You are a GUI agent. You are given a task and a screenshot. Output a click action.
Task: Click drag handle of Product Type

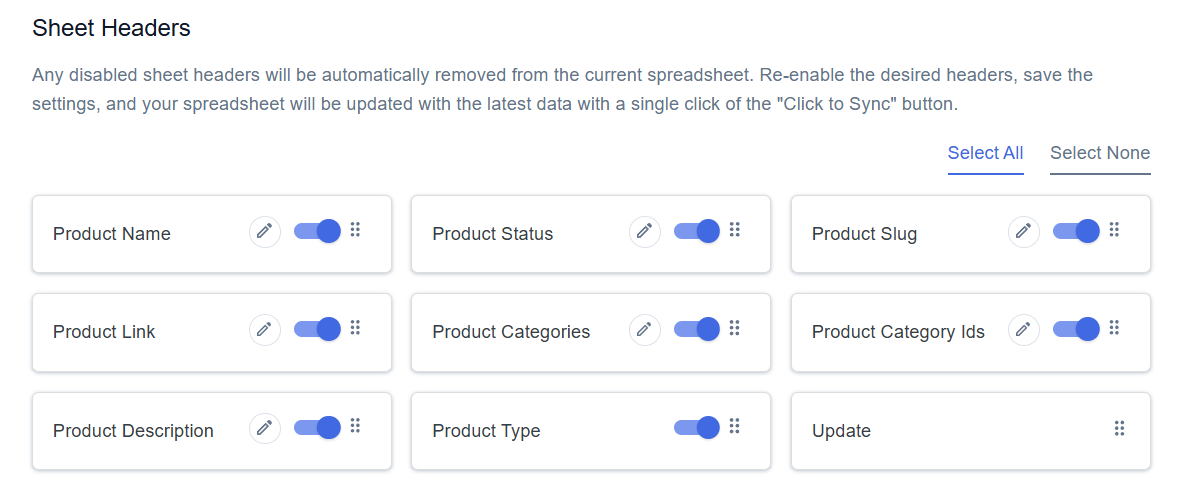click(735, 426)
